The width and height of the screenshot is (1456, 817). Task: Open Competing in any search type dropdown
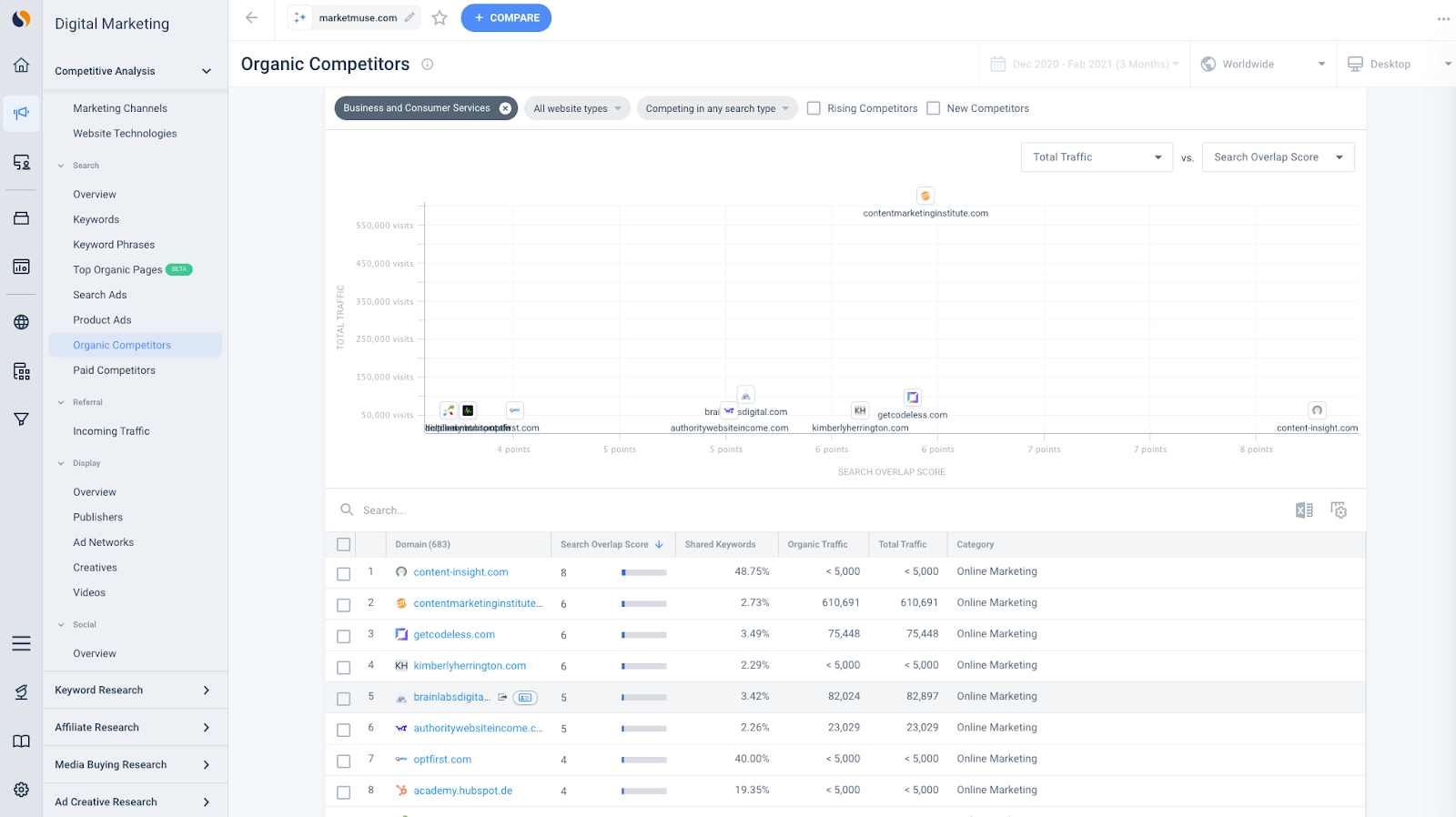(717, 108)
